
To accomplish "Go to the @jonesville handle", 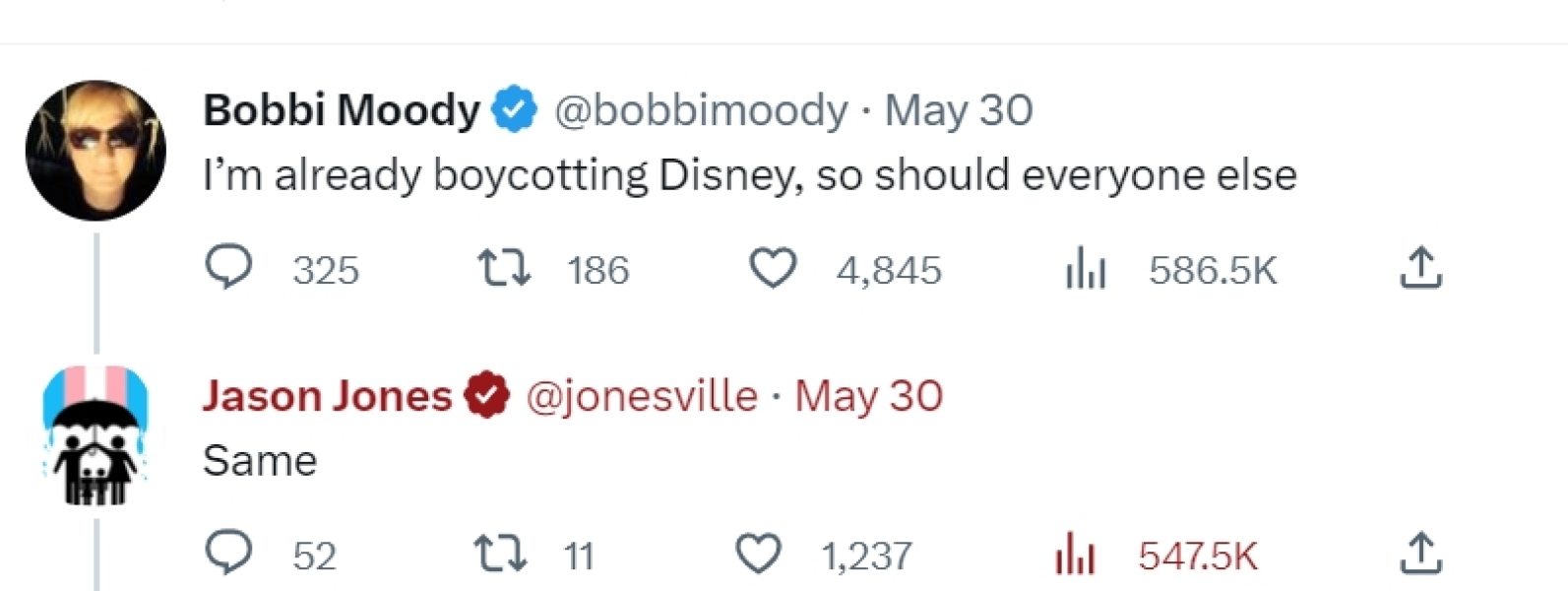I will (x=642, y=396).
